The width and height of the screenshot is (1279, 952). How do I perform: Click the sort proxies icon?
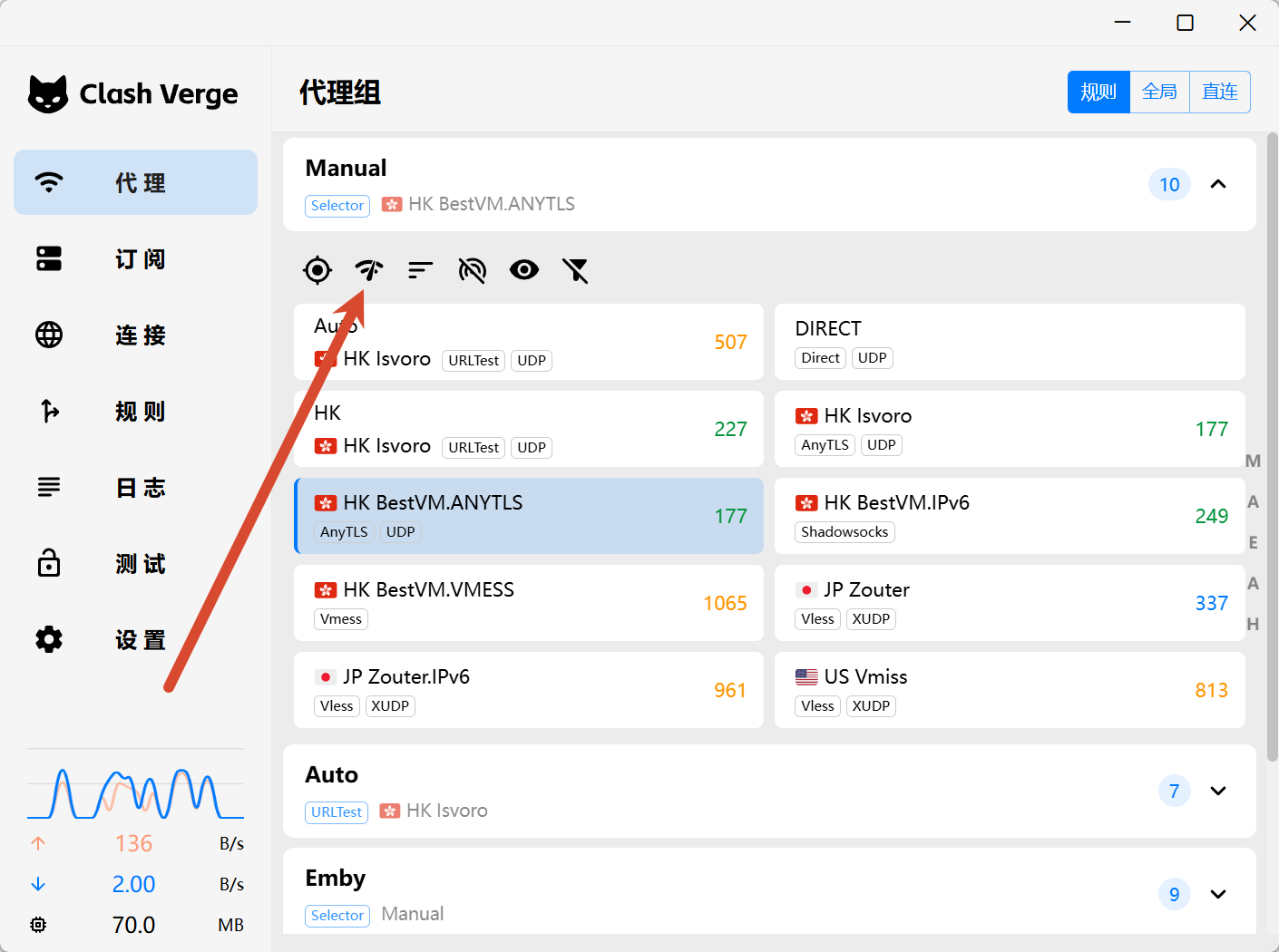(x=421, y=269)
